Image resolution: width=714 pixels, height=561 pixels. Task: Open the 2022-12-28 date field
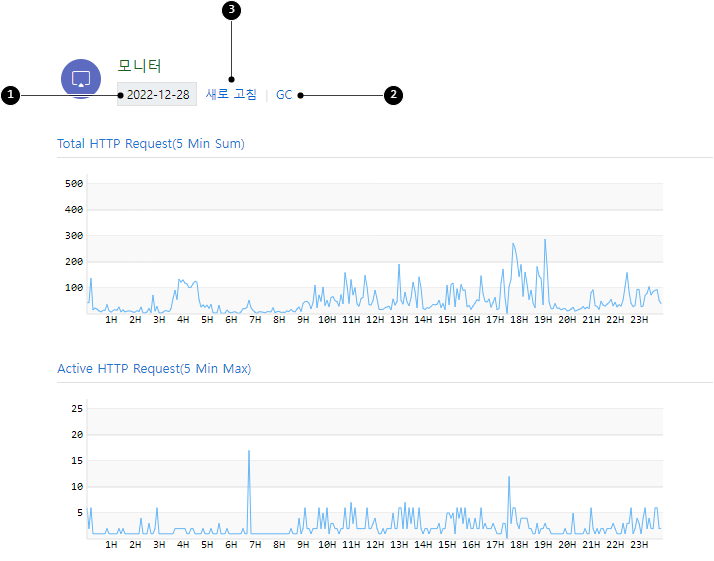157,94
